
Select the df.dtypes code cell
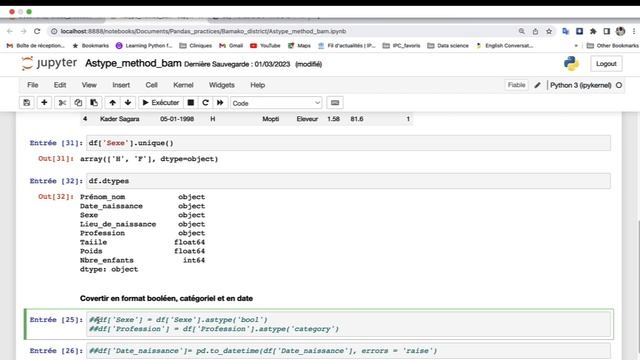[349, 181]
